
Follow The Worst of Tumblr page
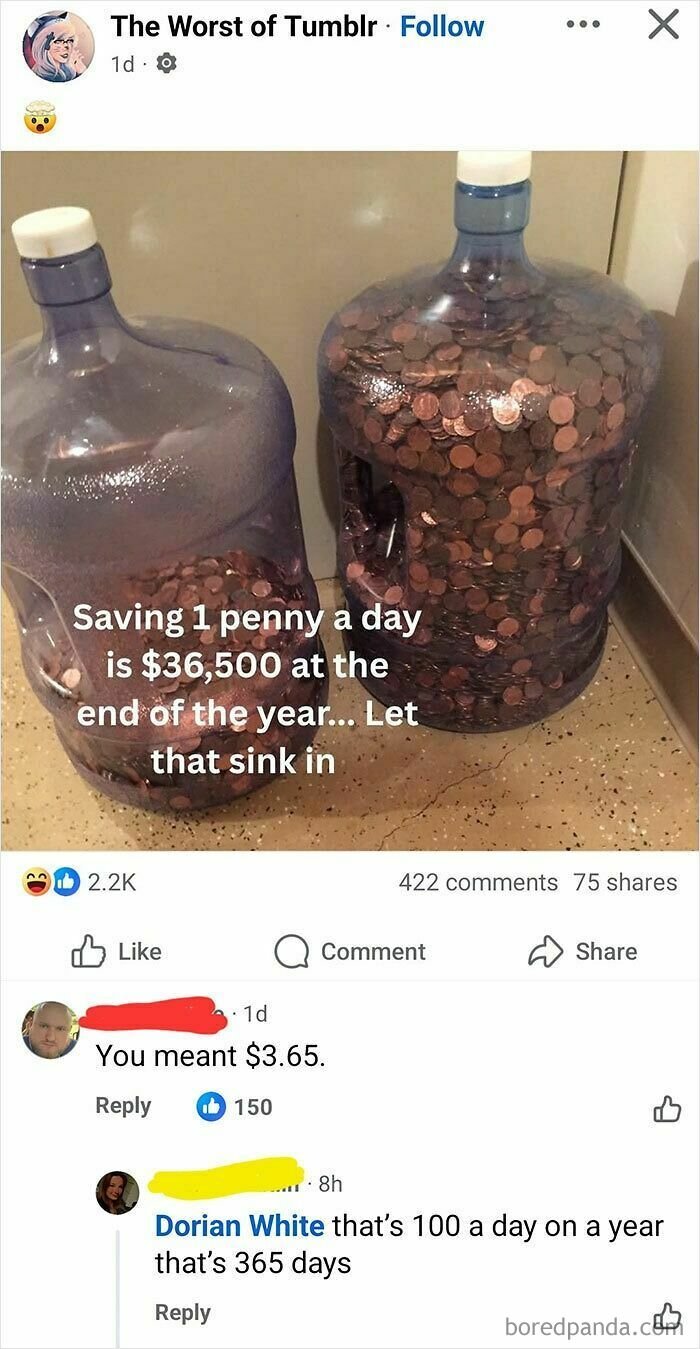coord(442,27)
